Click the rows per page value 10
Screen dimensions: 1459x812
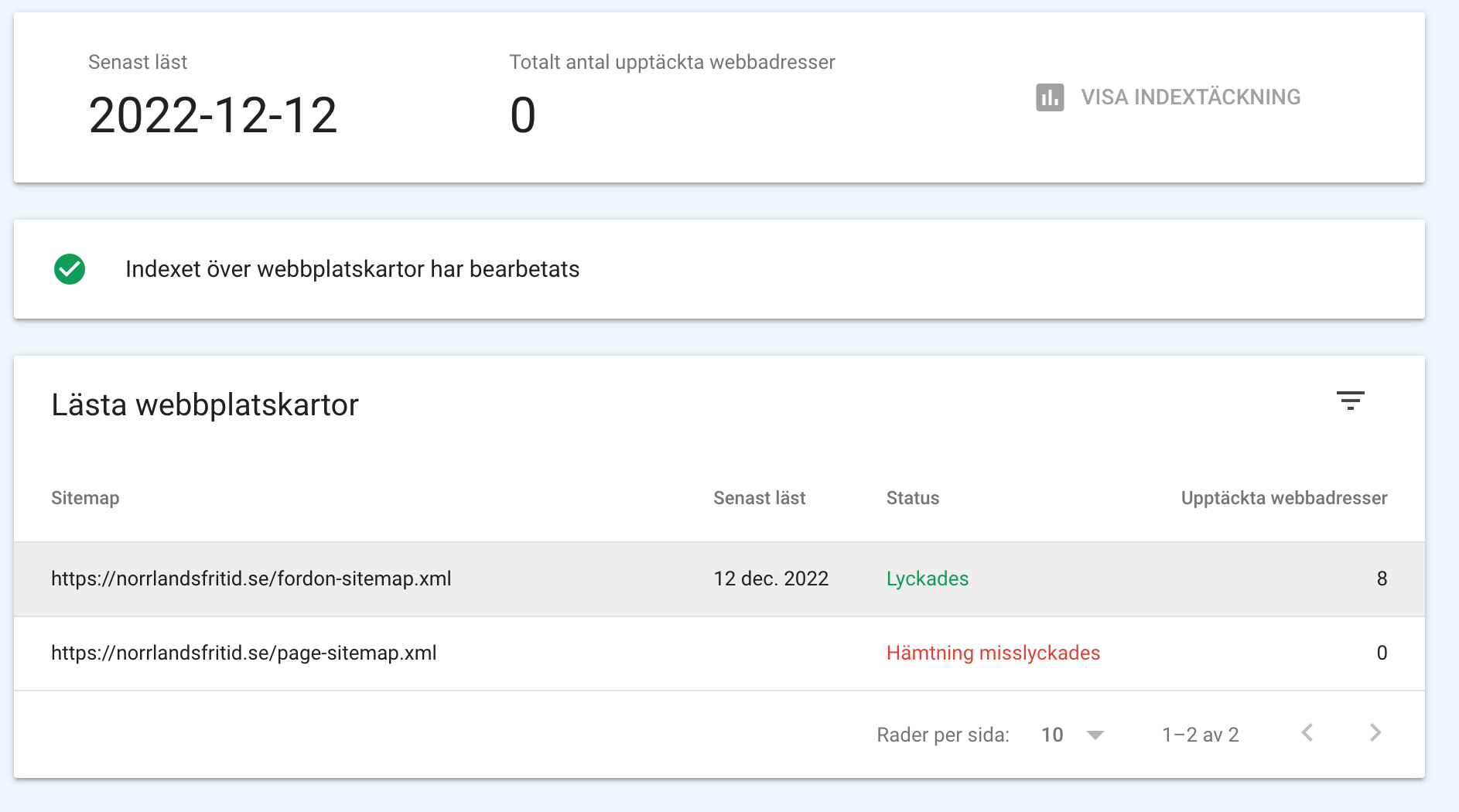[x=1052, y=735]
